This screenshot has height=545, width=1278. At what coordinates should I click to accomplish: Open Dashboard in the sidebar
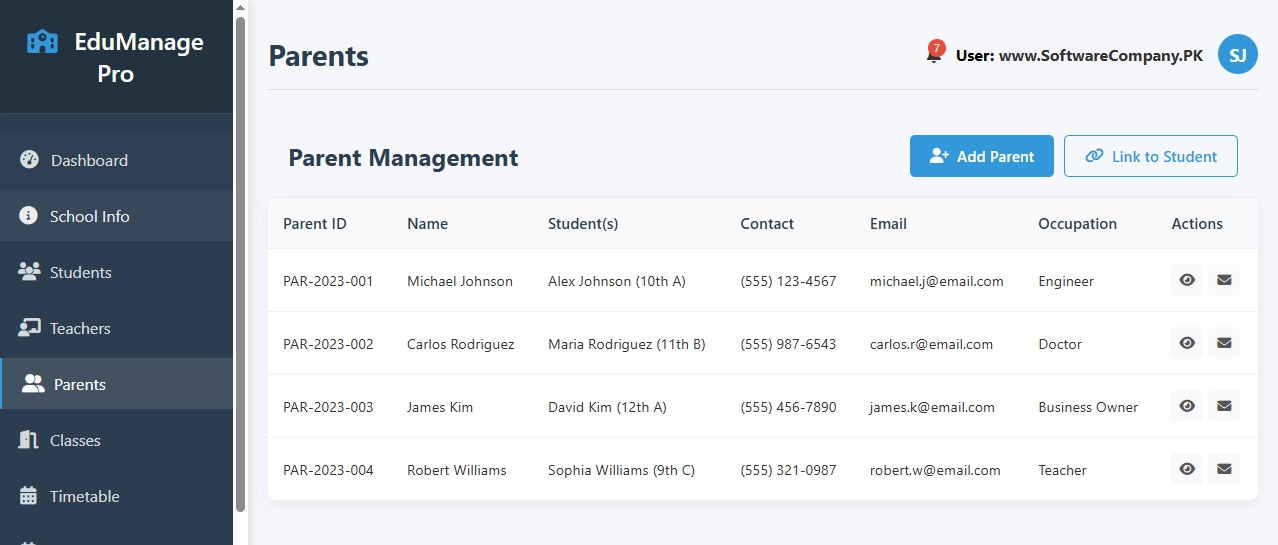[x=116, y=160]
